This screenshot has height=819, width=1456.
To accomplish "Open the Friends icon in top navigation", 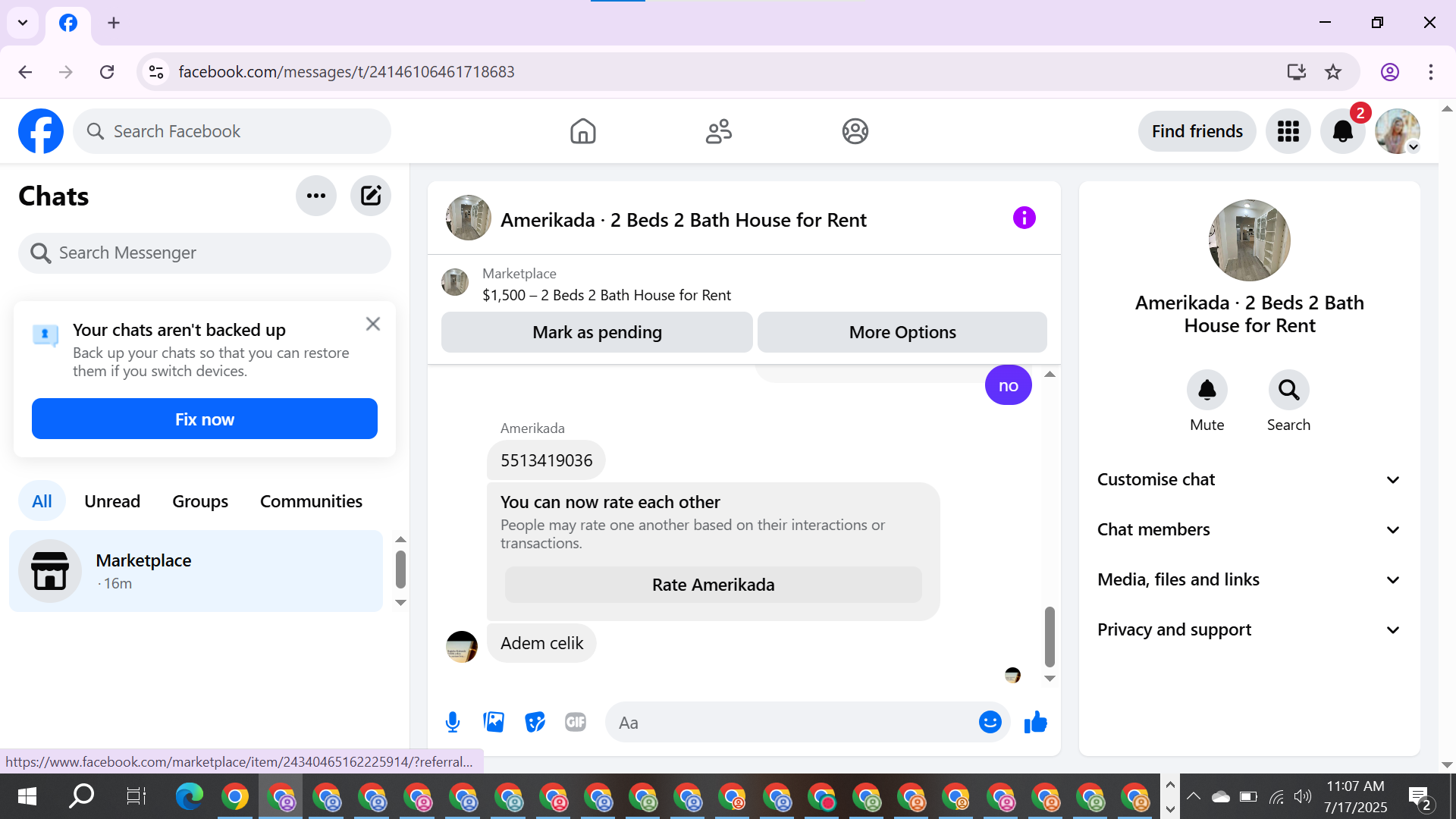I will click(x=719, y=131).
